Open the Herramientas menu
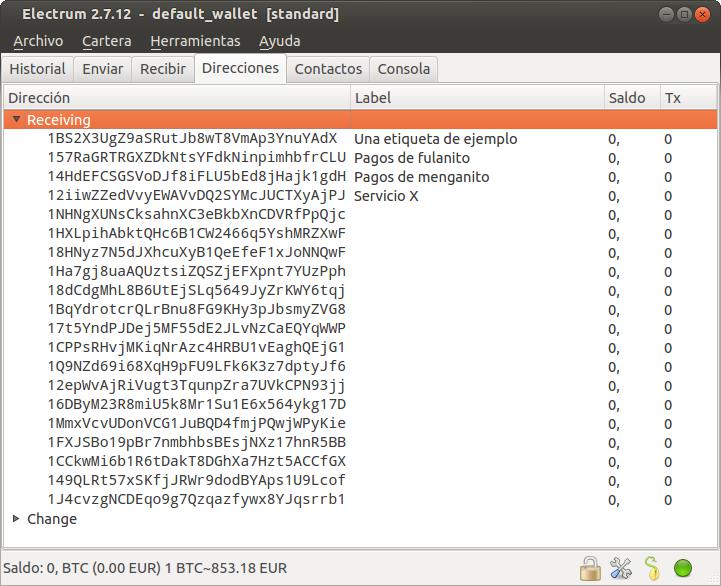The width and height of the screenshot is (721, 586). [195, 41]
